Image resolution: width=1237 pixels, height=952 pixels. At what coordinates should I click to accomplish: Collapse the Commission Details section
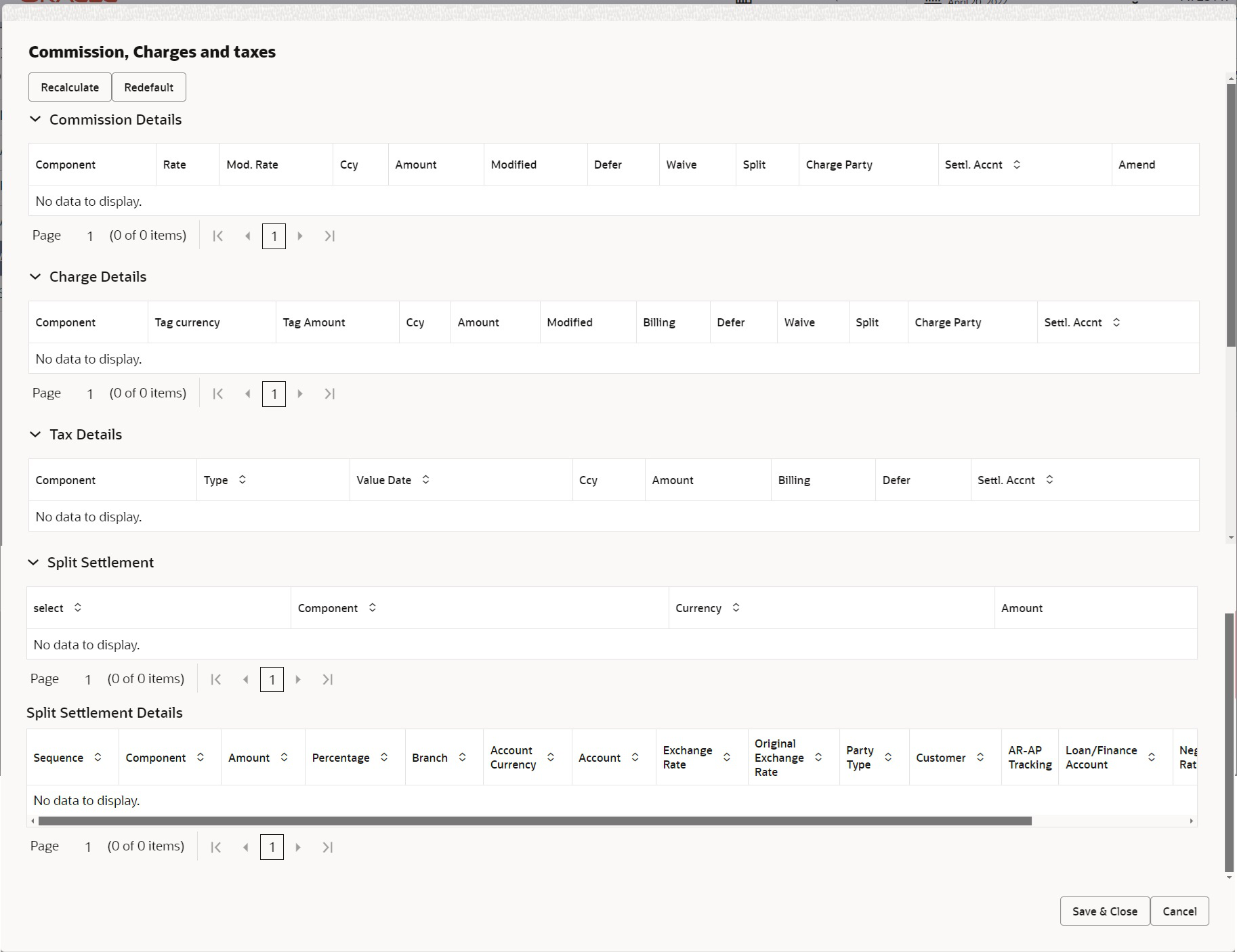[x=36, y=119]
